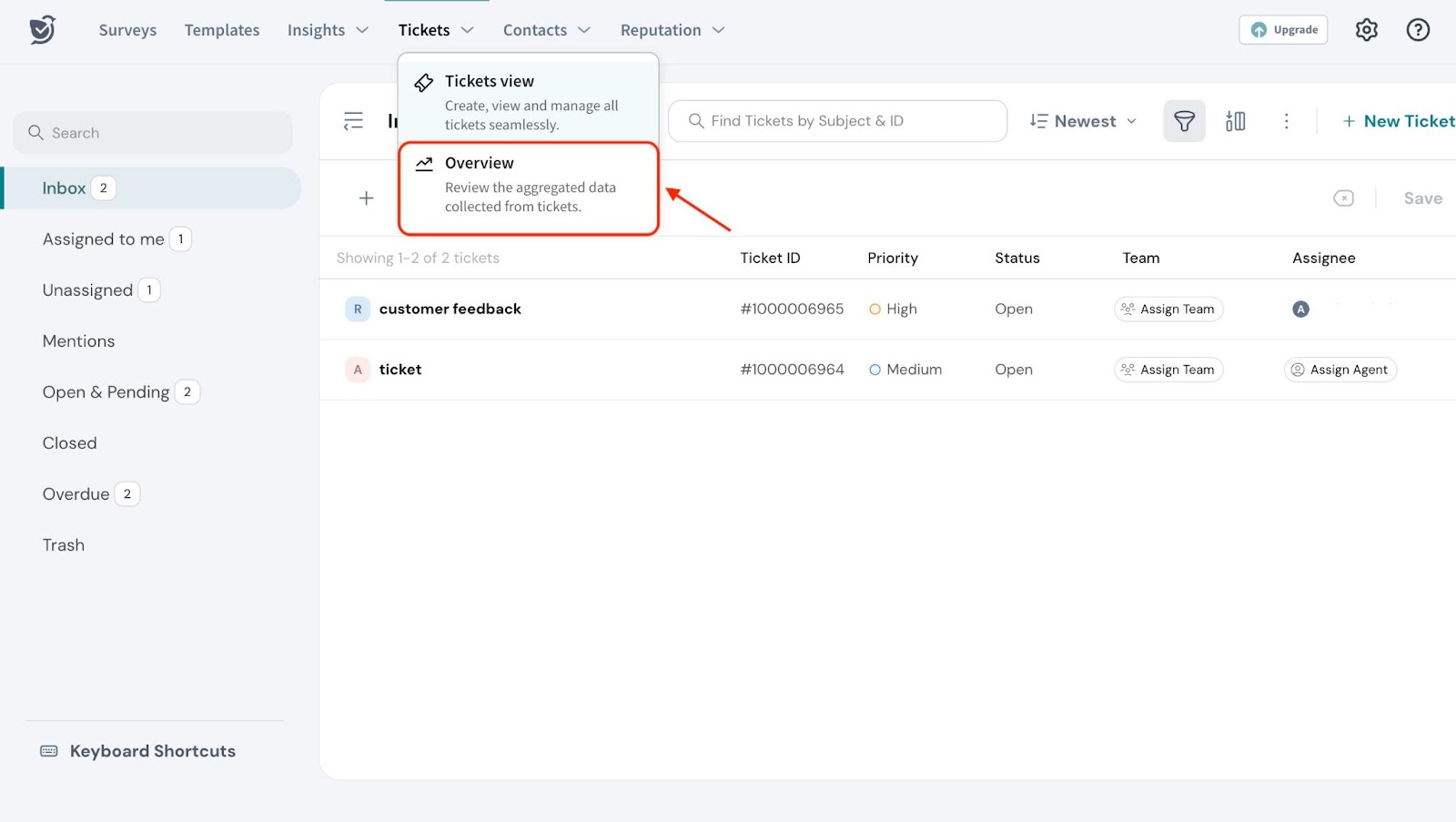The width and height of the screenshot is (1456, 822).
Task: Open the help question mark icon
Action: (1418, 30)
